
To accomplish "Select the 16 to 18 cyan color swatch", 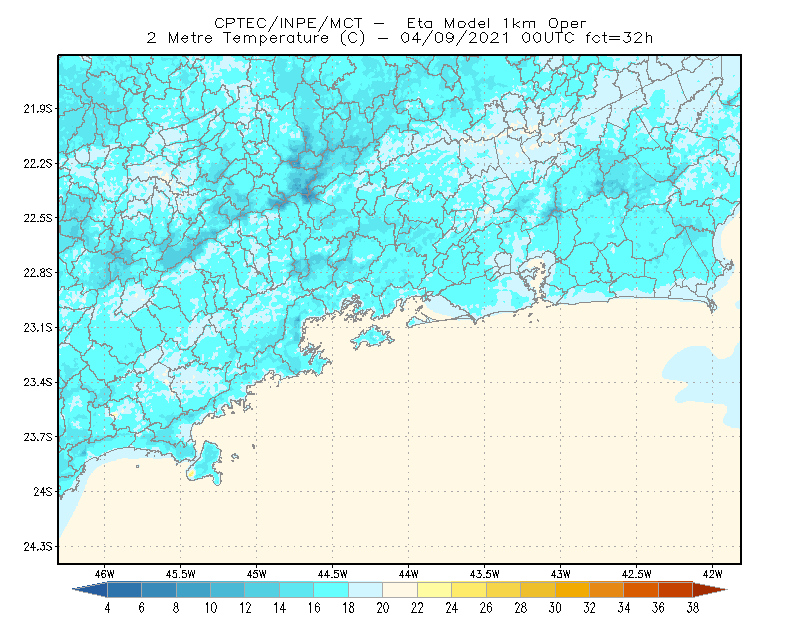I will coord(331,590).
